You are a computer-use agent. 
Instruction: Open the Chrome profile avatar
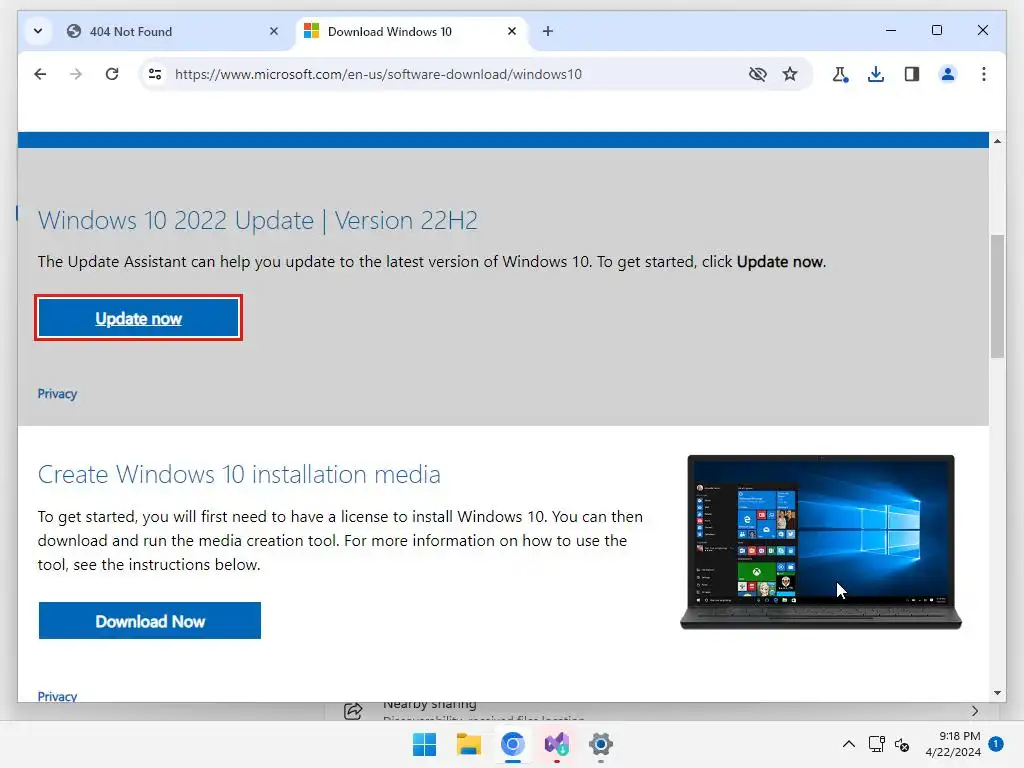(948, 74)
